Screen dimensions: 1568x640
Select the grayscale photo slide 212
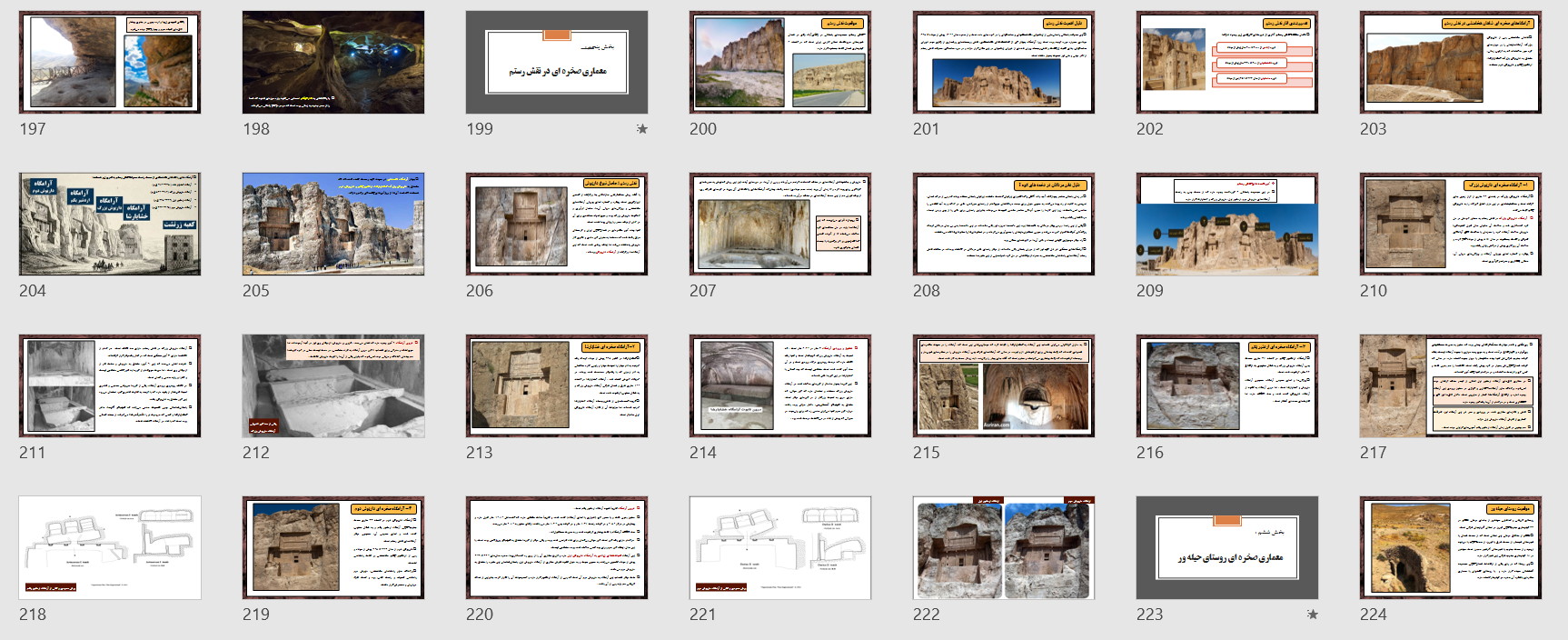pyautogui.click(x=333, y=386)
